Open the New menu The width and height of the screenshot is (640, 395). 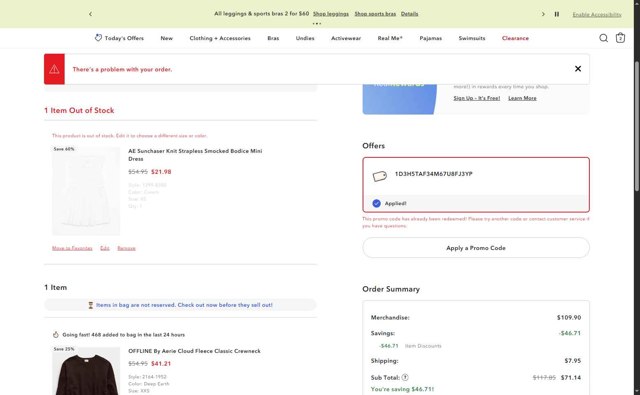[167, 38]
